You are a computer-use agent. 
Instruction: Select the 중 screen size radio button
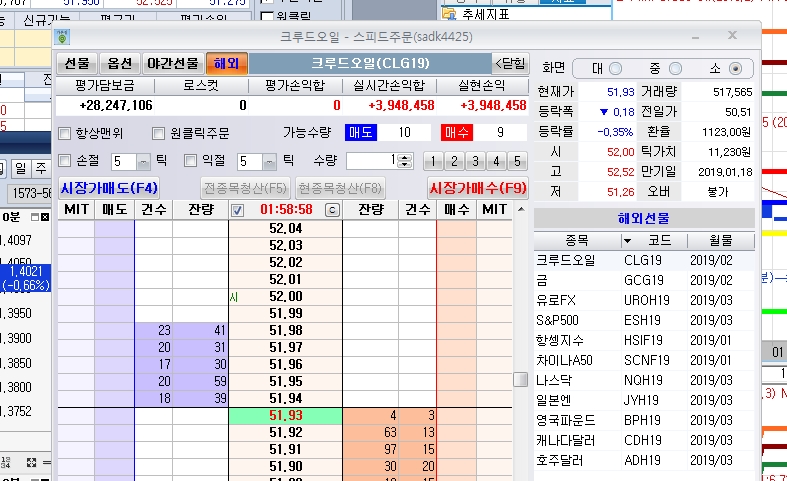tap(676, 68)
